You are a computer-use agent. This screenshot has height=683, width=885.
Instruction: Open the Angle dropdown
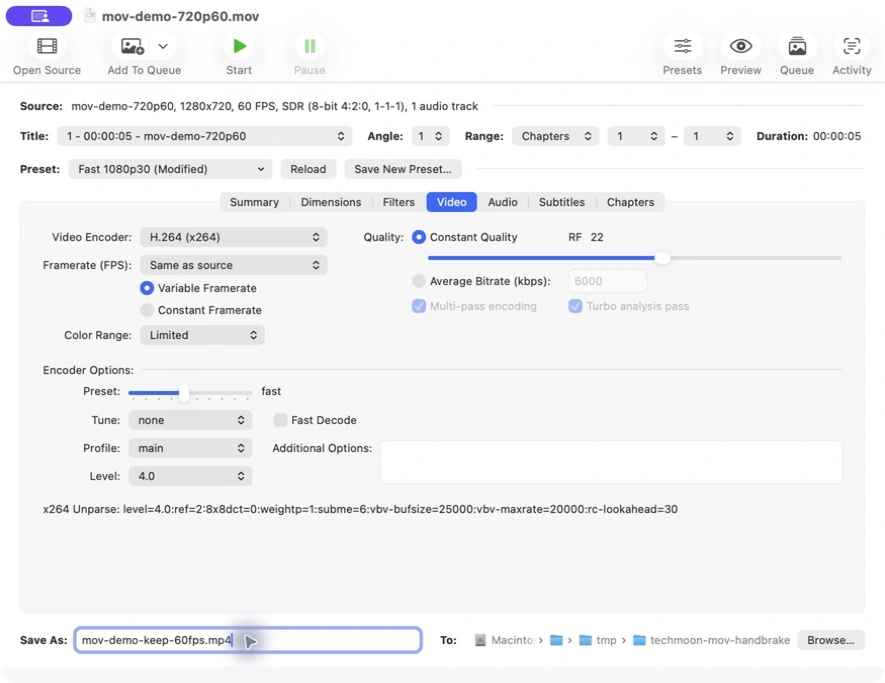click(430, 136)
